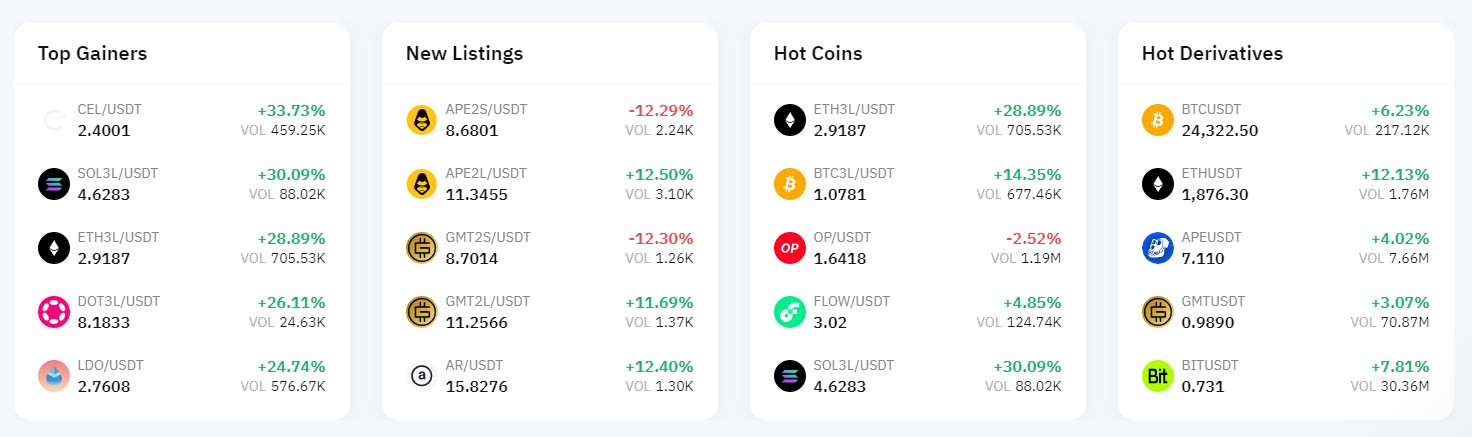1472x437 pixels.
Task: Select the BTC3L/USDT pair in Hot Coins
Action: (x=918, y=184)
